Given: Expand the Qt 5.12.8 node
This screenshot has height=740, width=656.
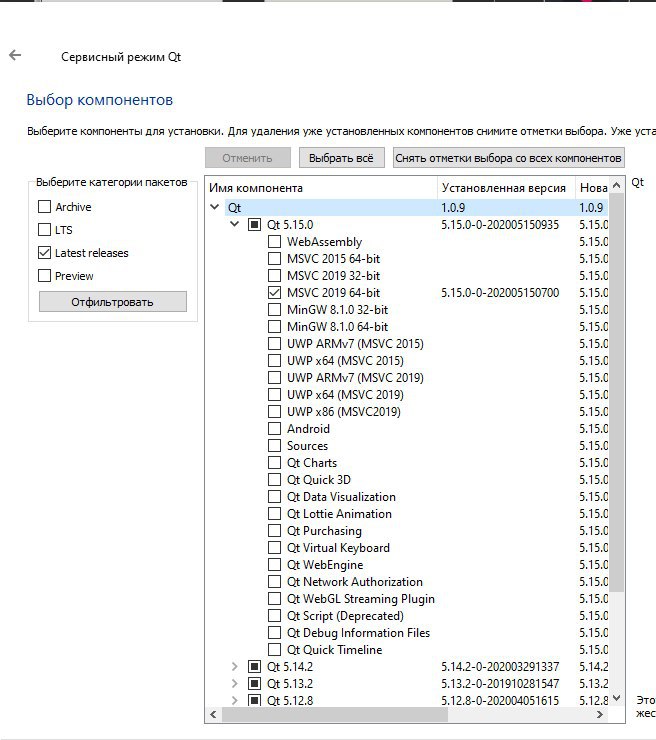Looking at the screenshot, I should 235,700.
